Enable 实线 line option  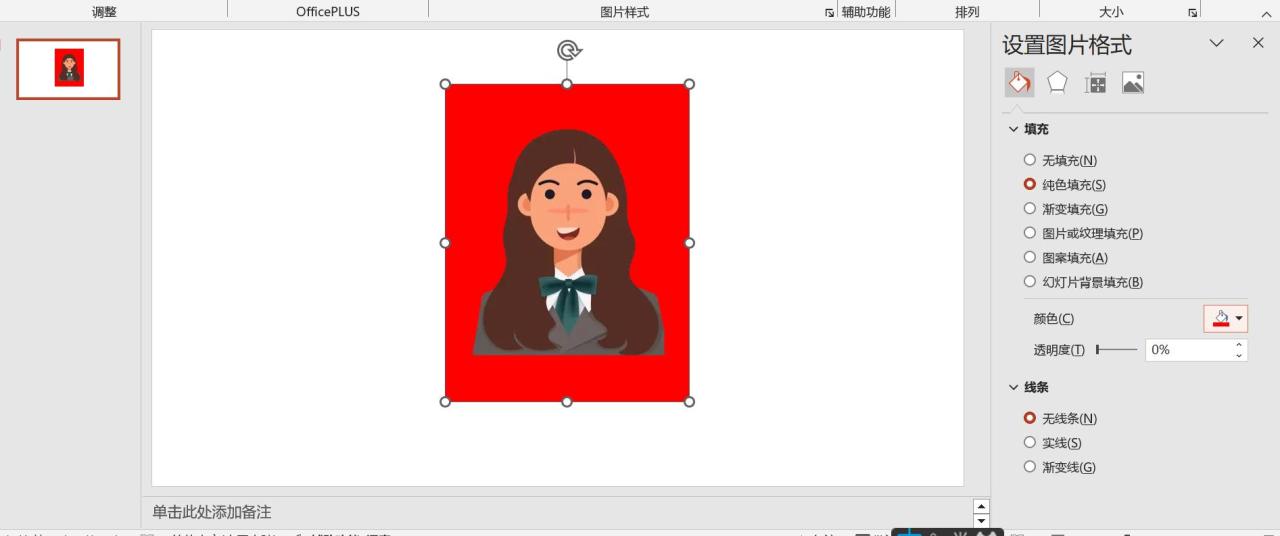click(x=1030, y=443)
